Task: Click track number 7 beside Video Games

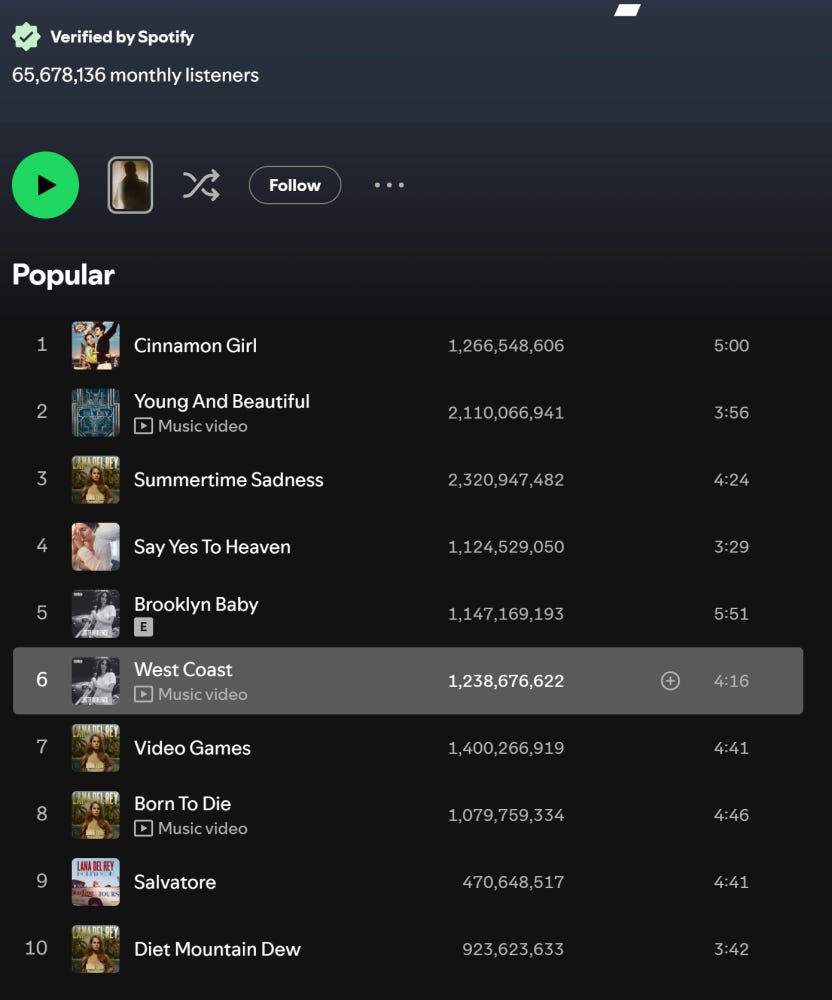Action: pyautogui.click(x=42, y=746)
